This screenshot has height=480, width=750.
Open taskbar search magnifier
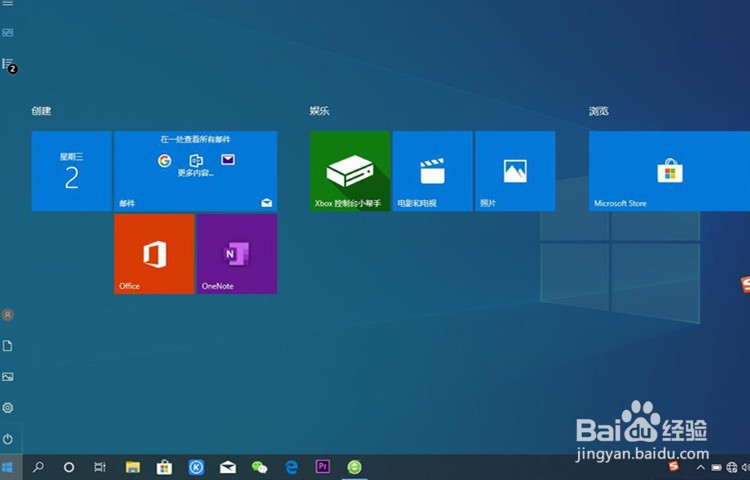click(38, 467)
